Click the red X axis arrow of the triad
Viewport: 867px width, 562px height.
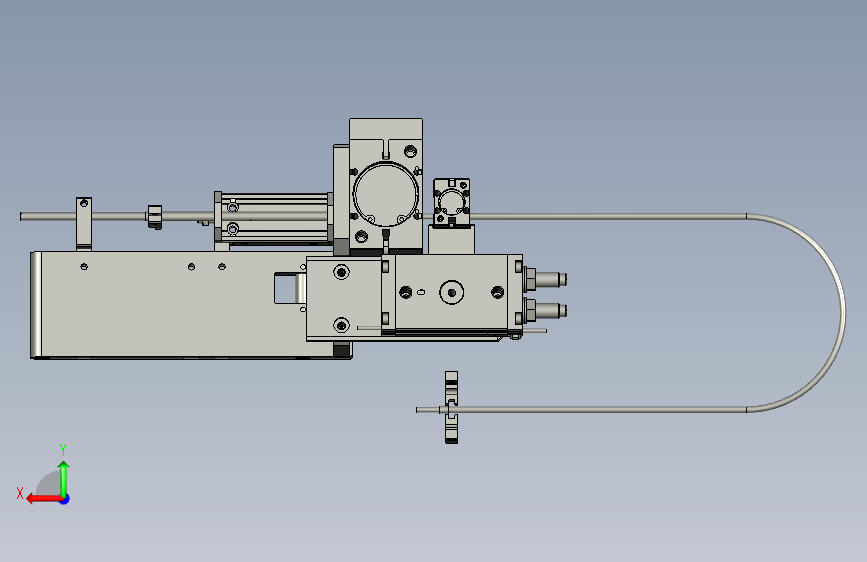point(44,499)
